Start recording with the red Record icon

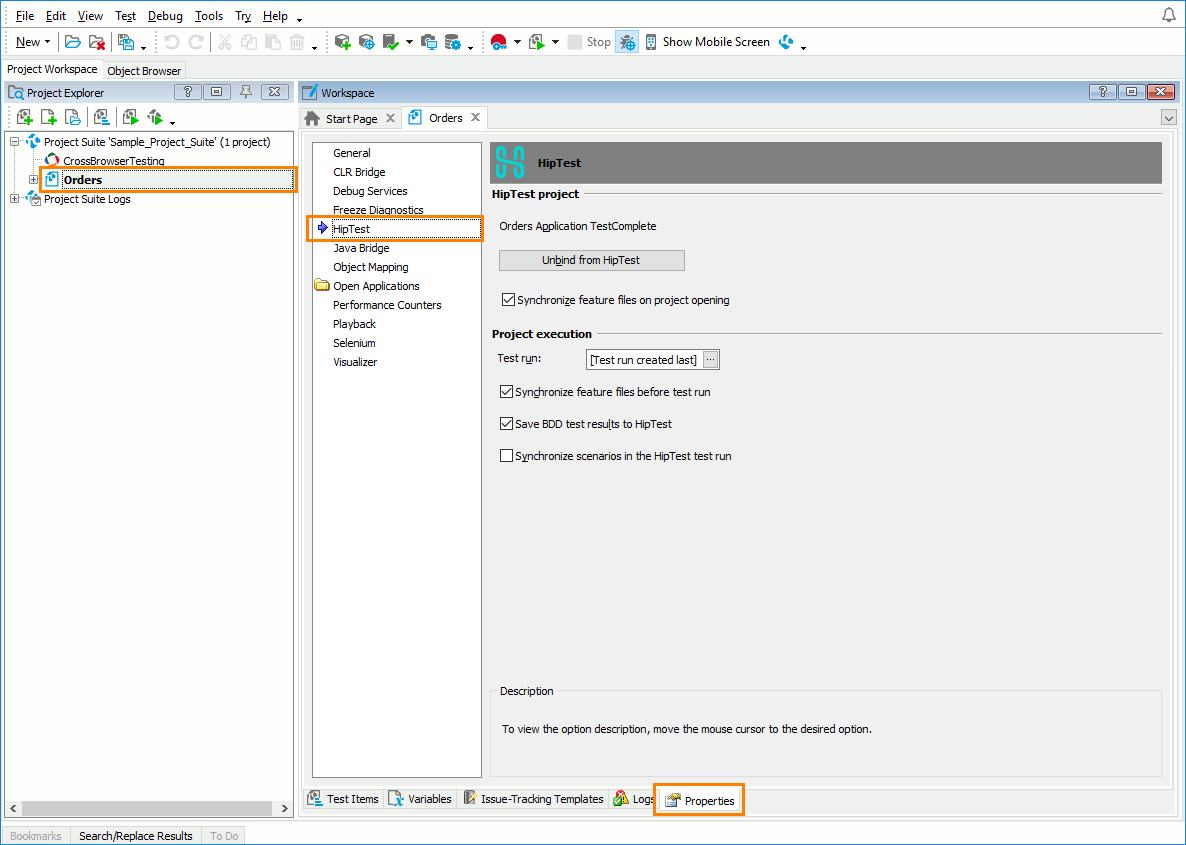(x=498, y=42)
